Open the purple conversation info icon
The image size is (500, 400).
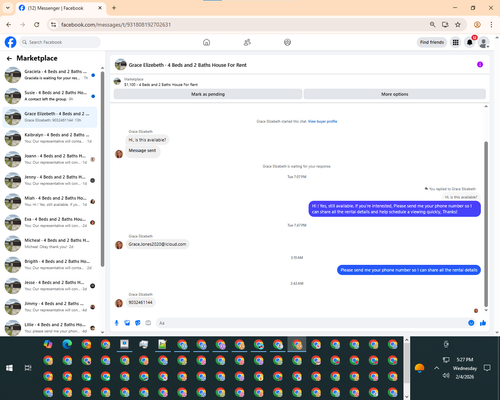pos(480,64)
